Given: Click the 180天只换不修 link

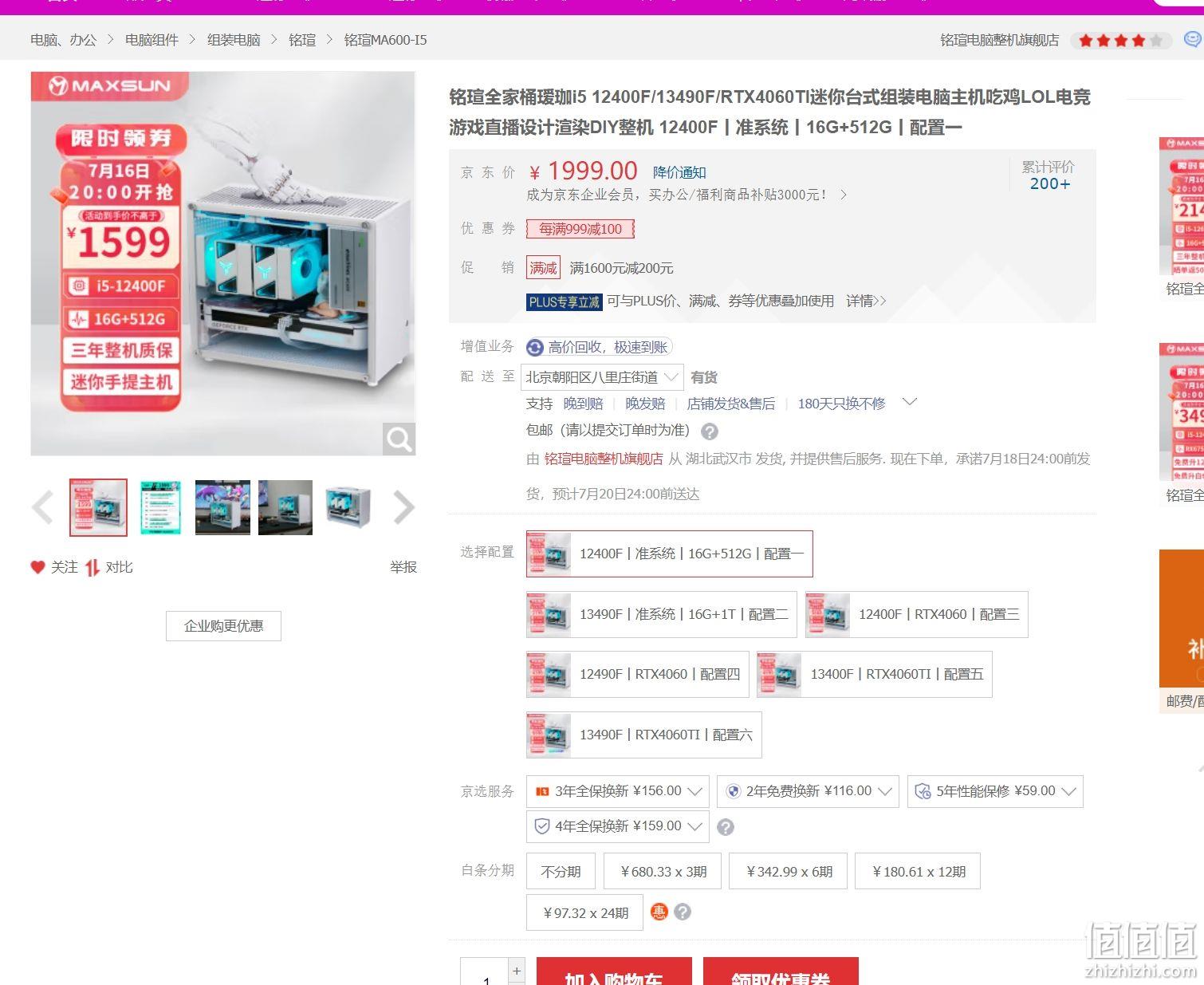Looking at the screenshot, I should [x=841, y=404].
